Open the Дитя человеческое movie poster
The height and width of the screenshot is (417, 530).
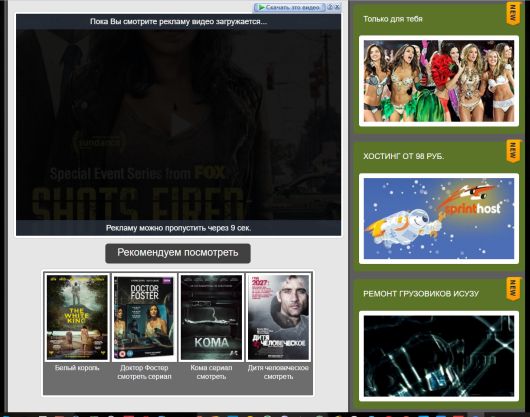pyautogui.click(x=279, y=317)
